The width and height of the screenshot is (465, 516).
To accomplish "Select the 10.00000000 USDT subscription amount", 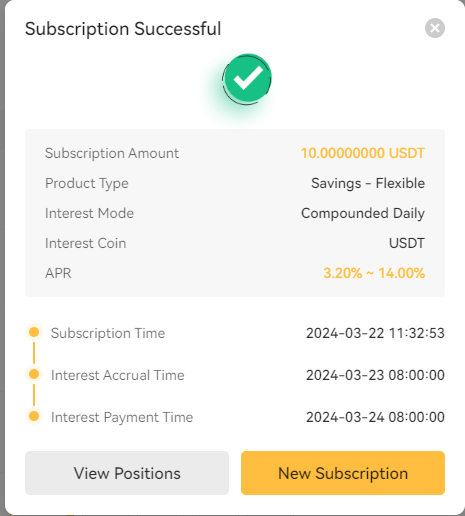I will (363, 153).
